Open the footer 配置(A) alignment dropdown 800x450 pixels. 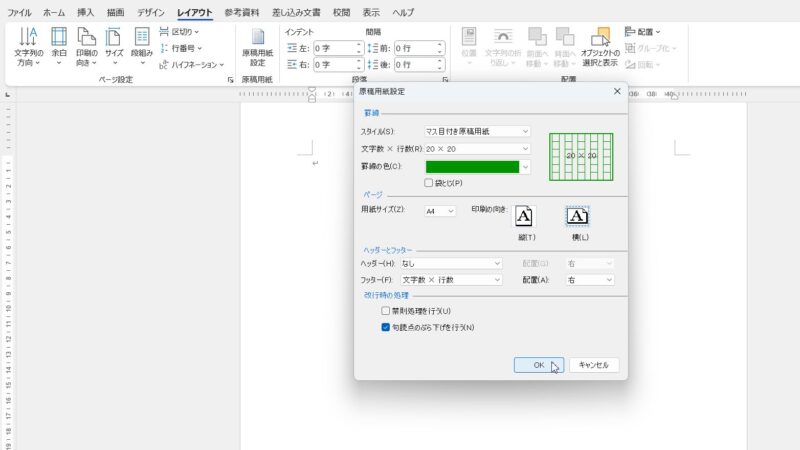(x=590, y=280)
